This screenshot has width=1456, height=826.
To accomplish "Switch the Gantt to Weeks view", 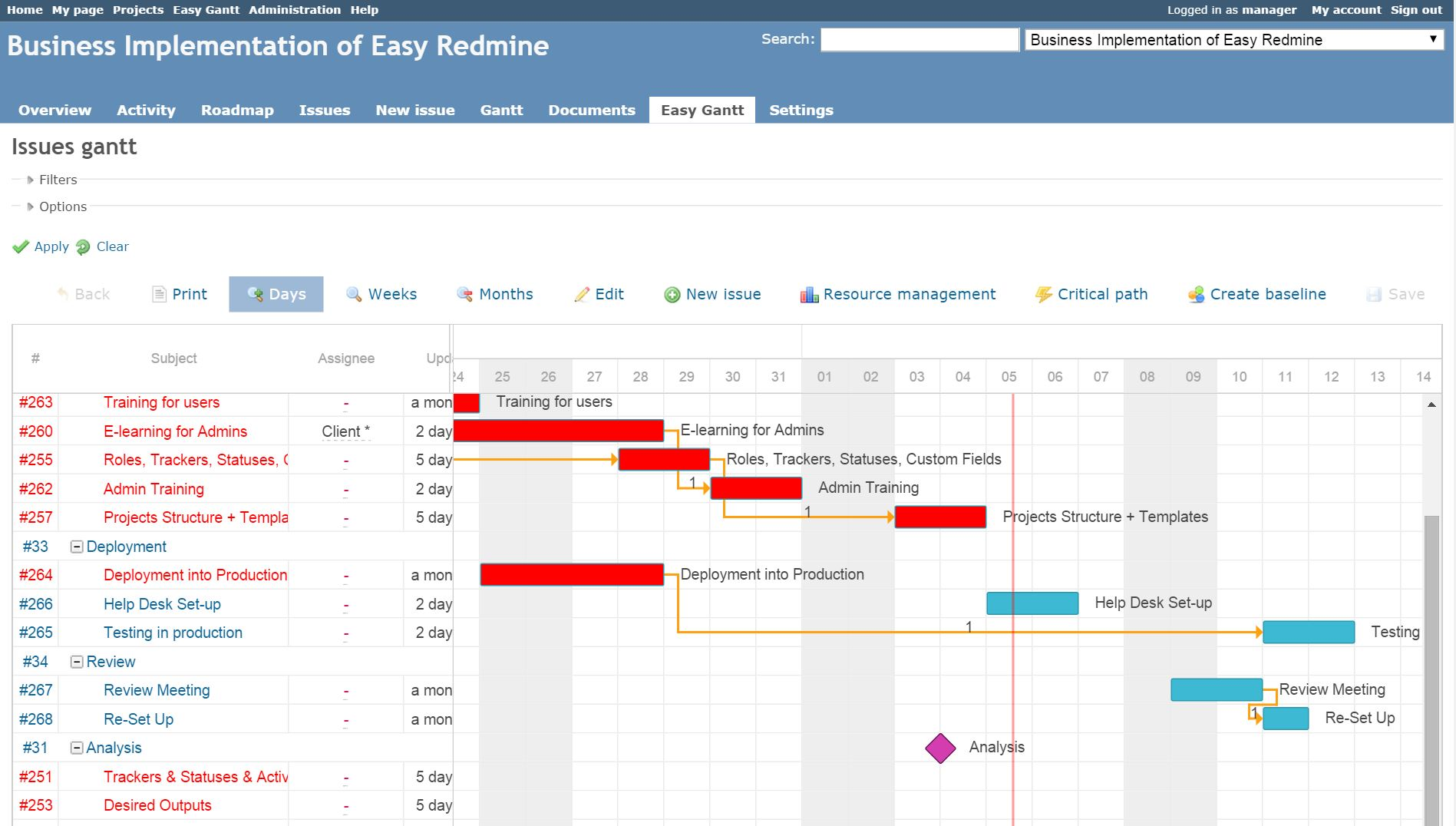I will click(381, 294).
